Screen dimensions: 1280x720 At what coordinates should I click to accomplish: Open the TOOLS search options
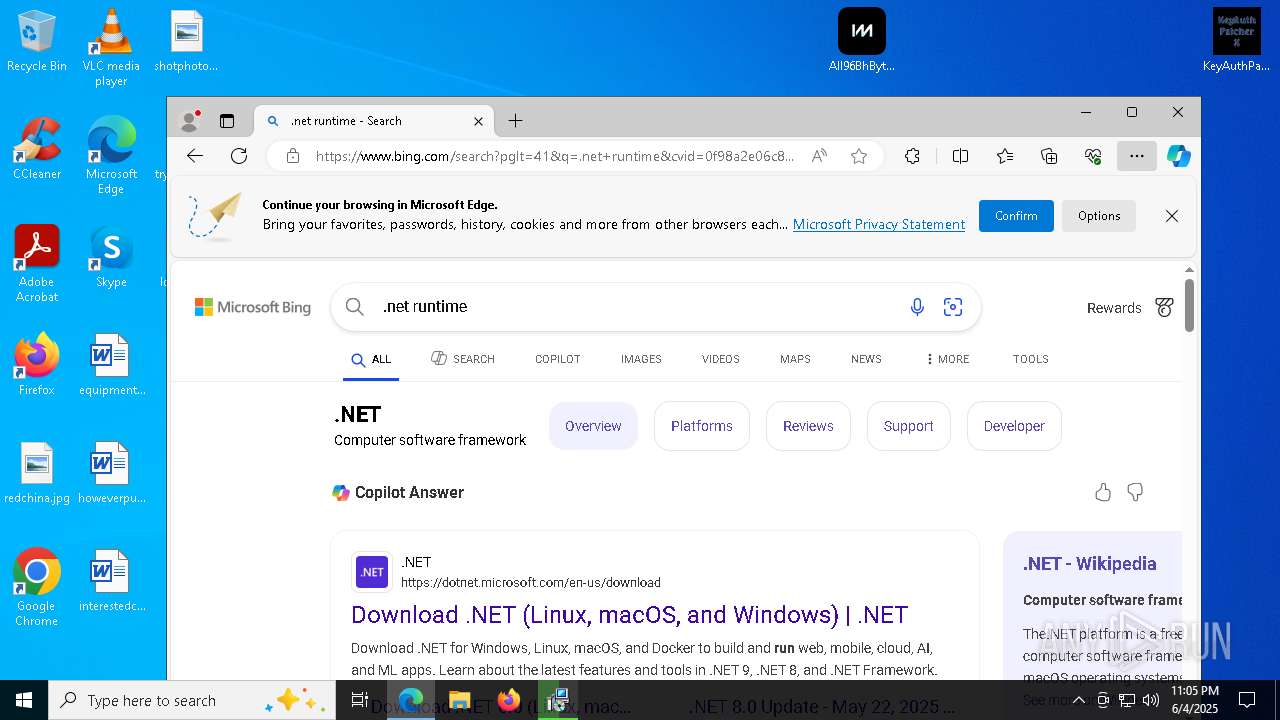(x=1030, y=359)
